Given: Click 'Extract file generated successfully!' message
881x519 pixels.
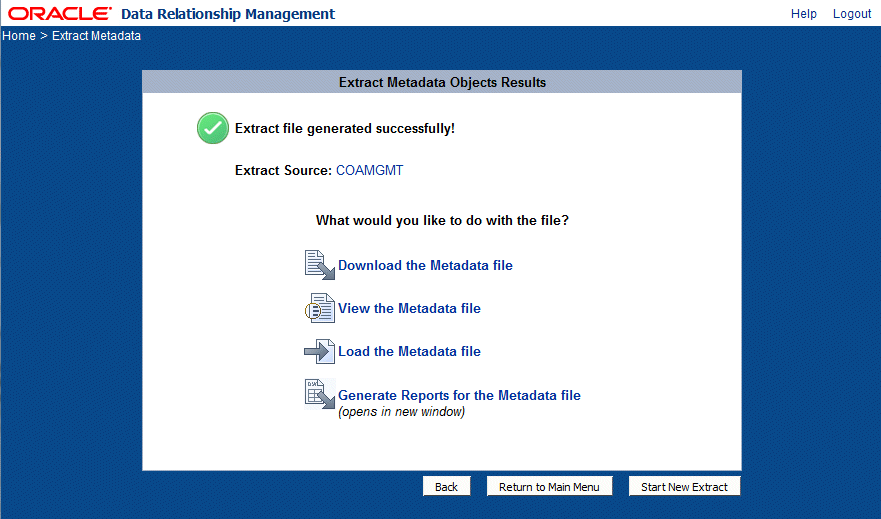Looking at the screenshot, I should pos(344,129).
